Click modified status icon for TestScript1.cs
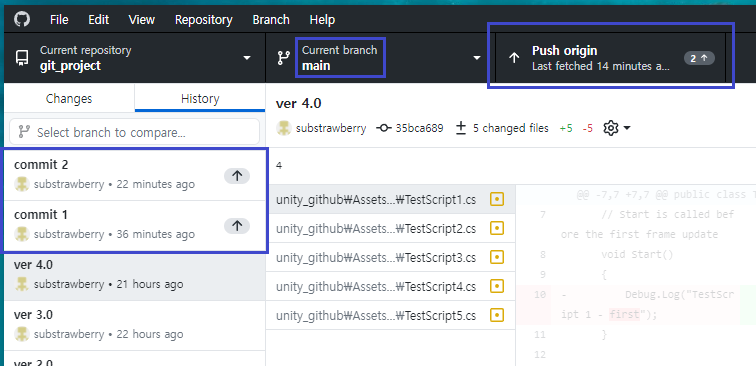This screenshot has height=366, width=756. coord(497,199)
